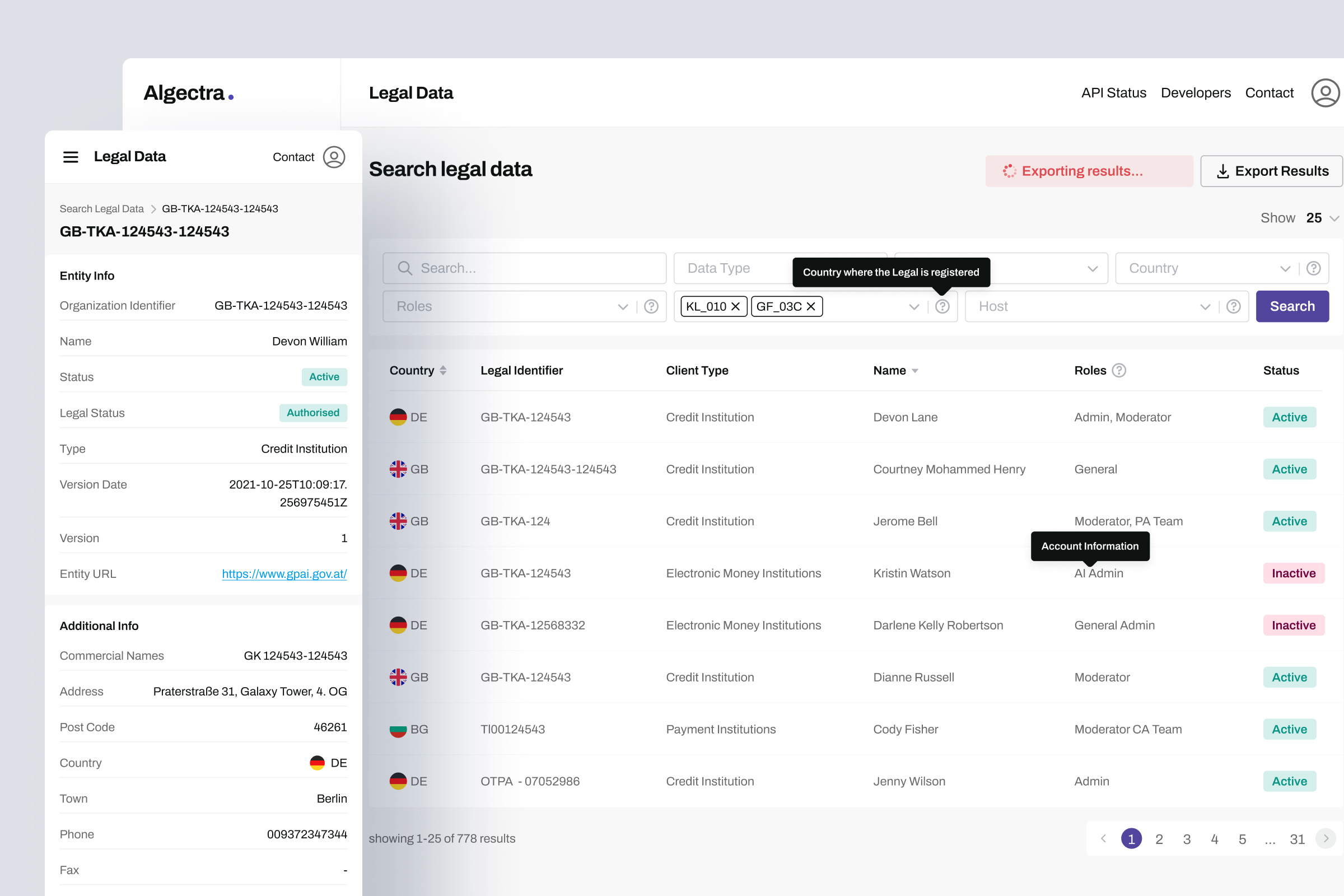Click the Search button

pyautogui.click(x=1292, y=306)
